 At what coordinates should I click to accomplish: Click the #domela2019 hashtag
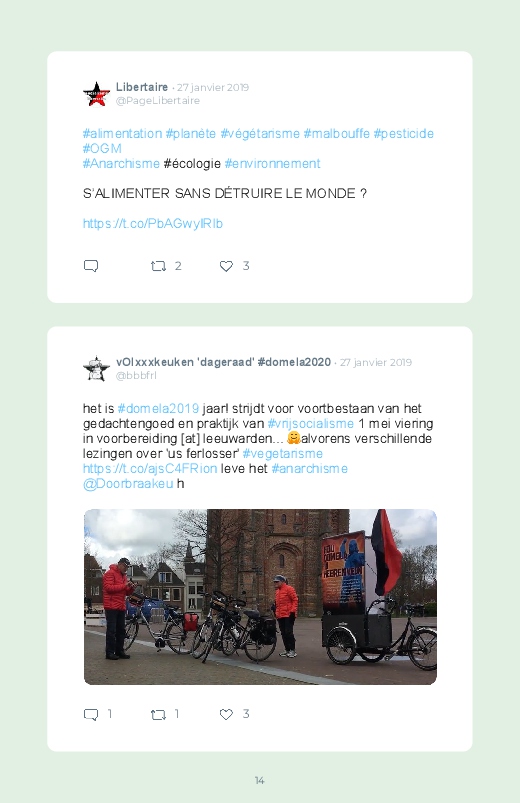tap(158, 408)
